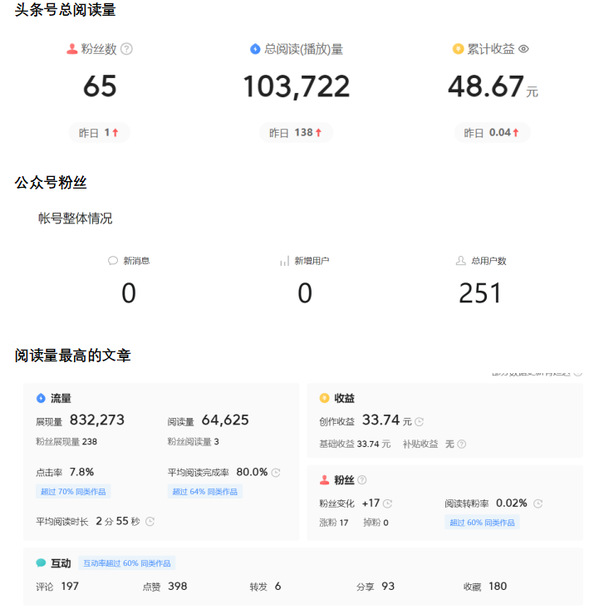This screenshot has height=609, width=599.
Task: Click the help icon beside 粉丝 section title
Action: point(362,480)
